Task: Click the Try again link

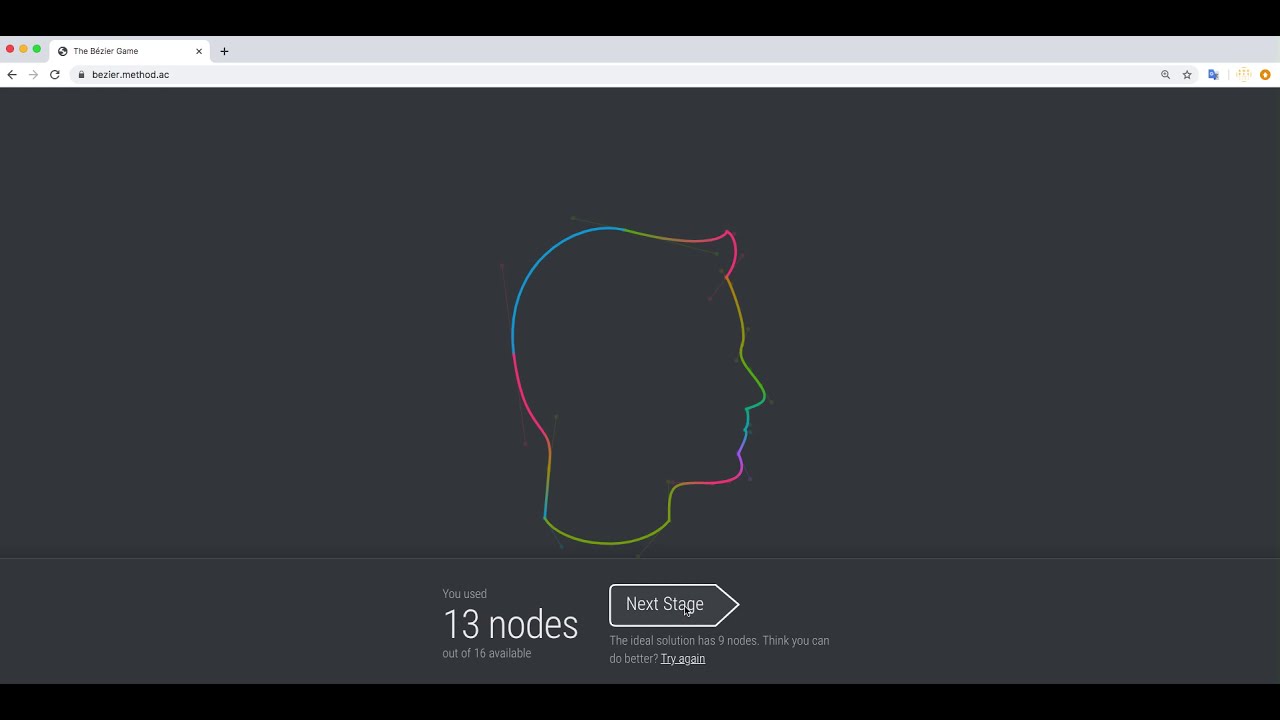Action: pos(683,659)
